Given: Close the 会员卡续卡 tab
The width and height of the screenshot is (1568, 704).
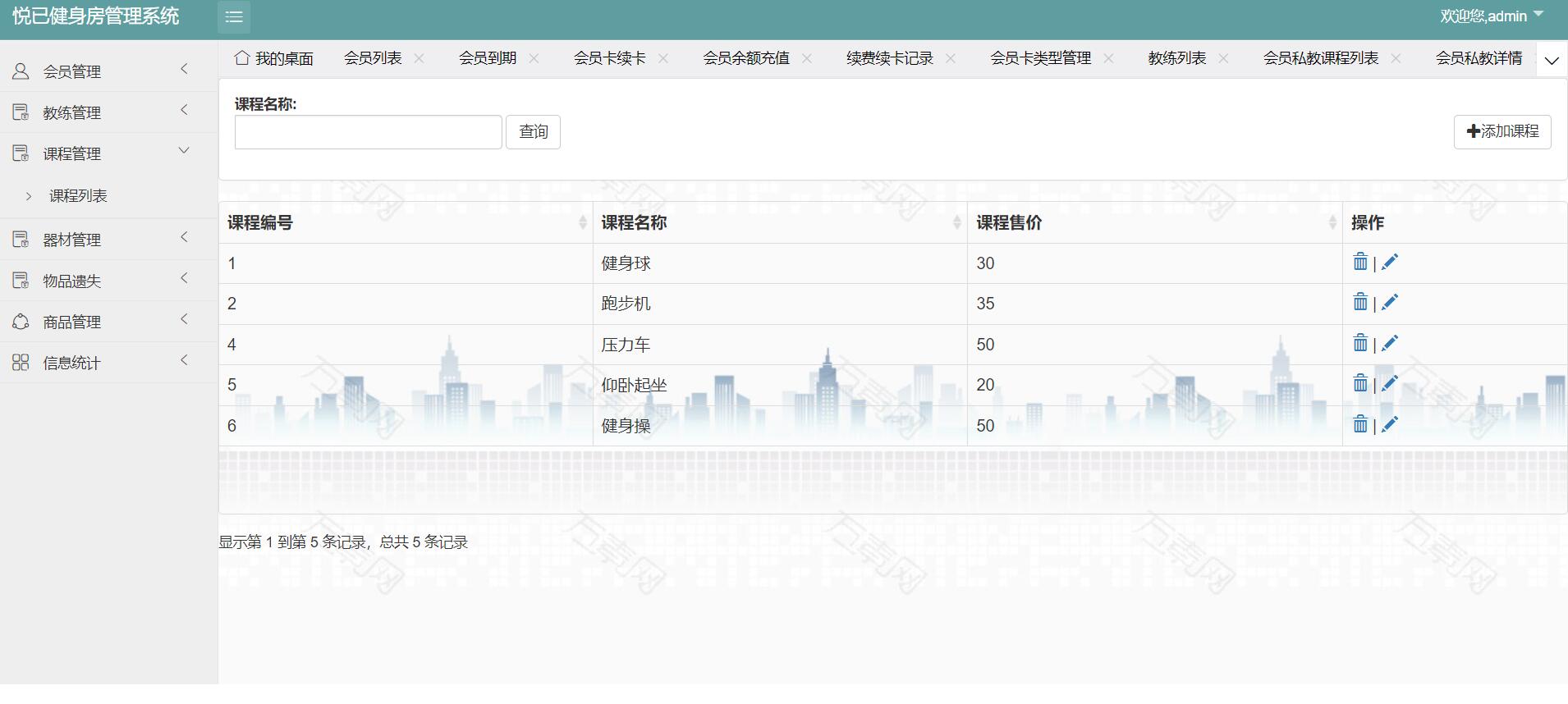Looking at the screenshot, I should pos(663,58).
